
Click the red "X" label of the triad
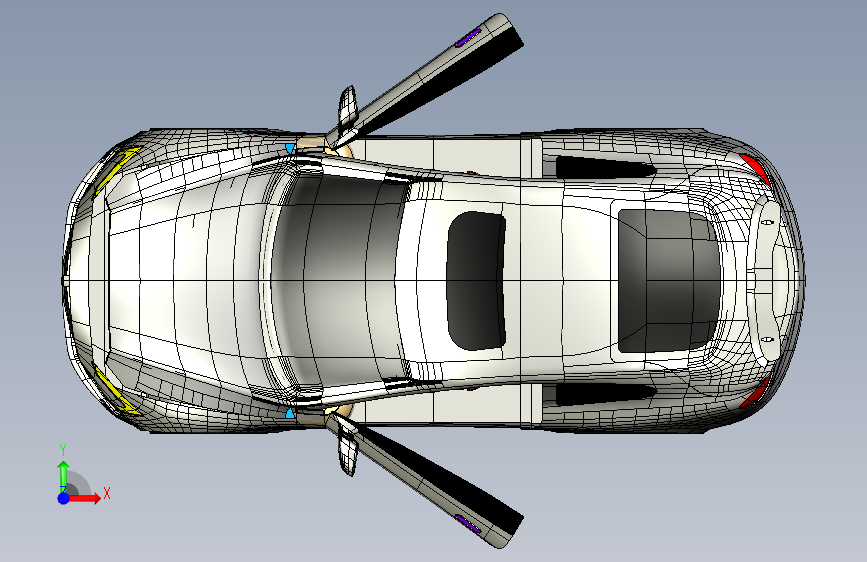pos(107,493)
